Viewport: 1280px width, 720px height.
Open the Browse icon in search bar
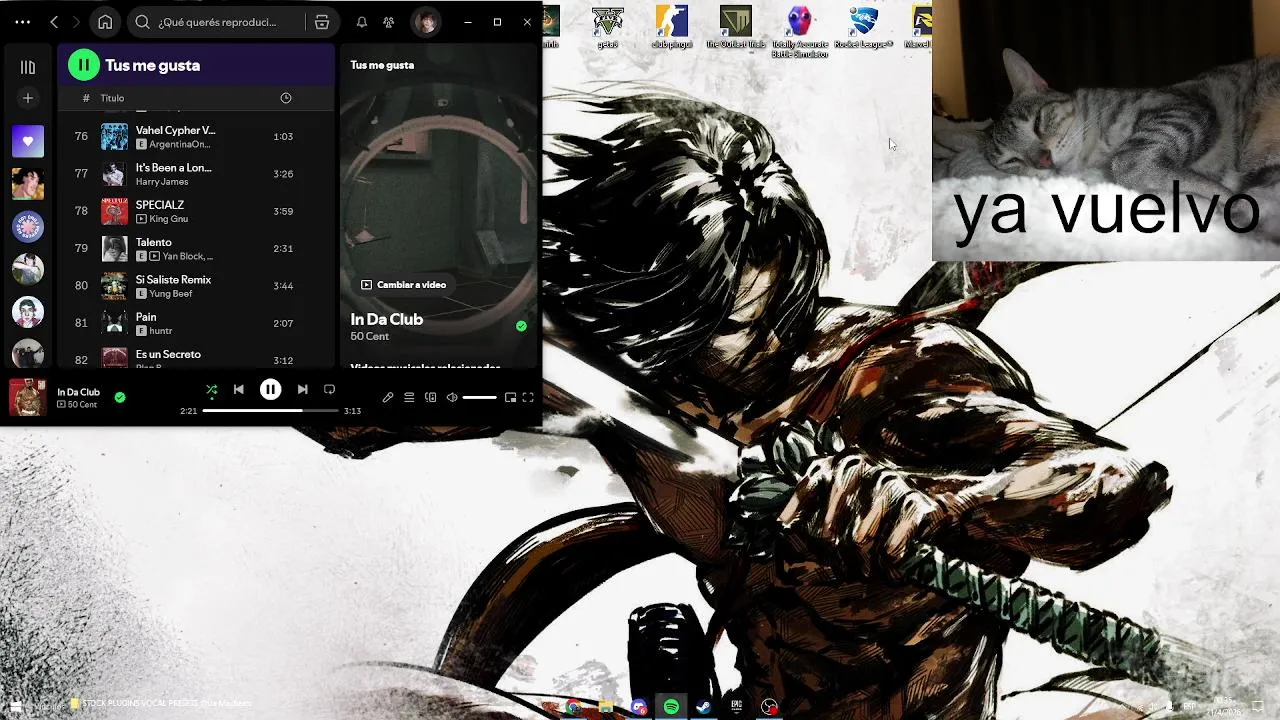322,22
